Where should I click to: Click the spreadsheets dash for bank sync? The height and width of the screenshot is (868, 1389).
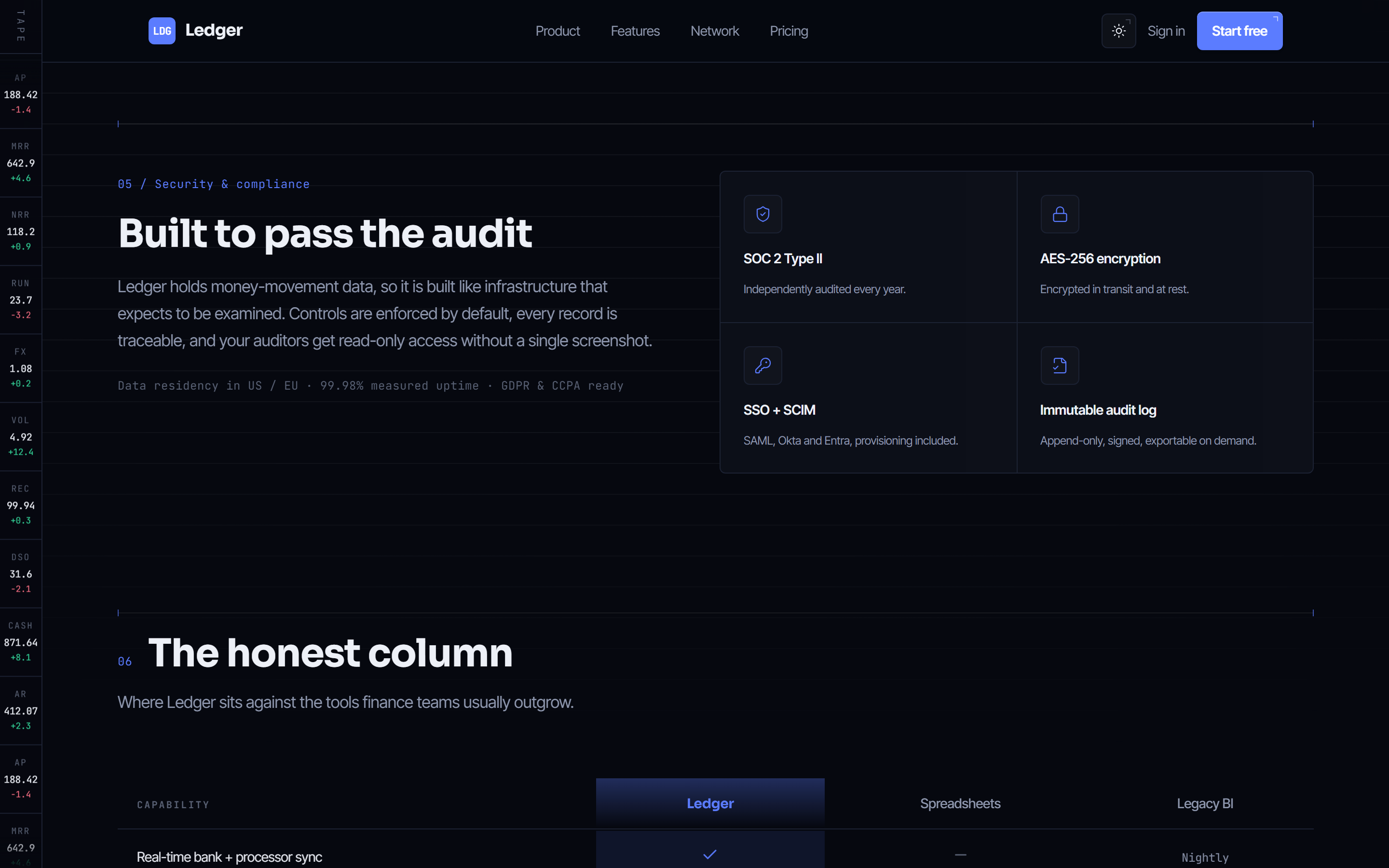pos(960,855)
